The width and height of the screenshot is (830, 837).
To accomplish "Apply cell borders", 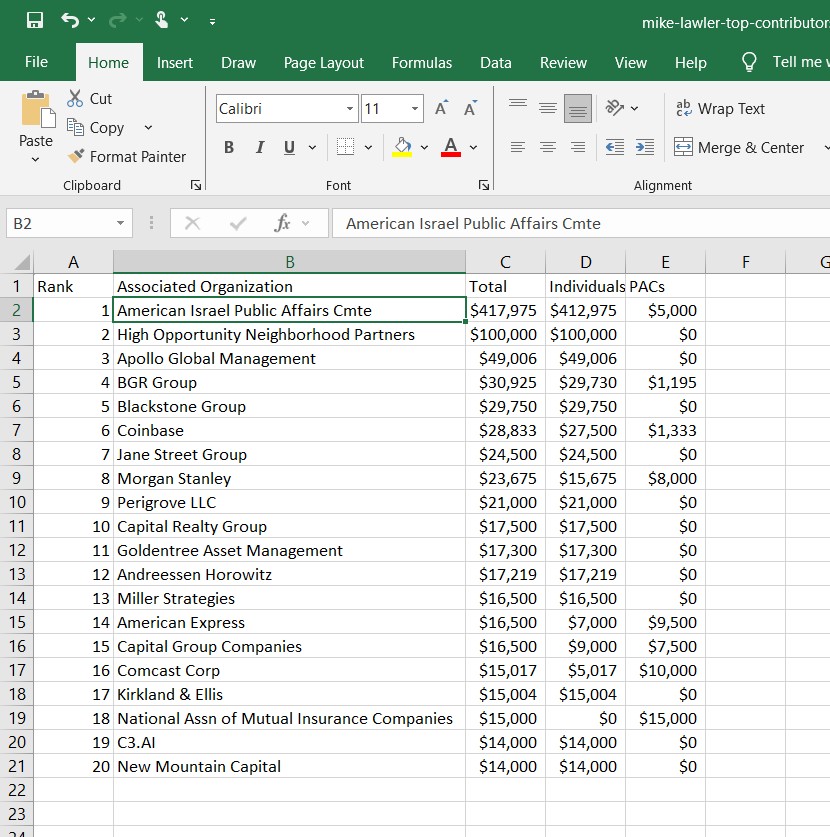I will pos(345,147).
